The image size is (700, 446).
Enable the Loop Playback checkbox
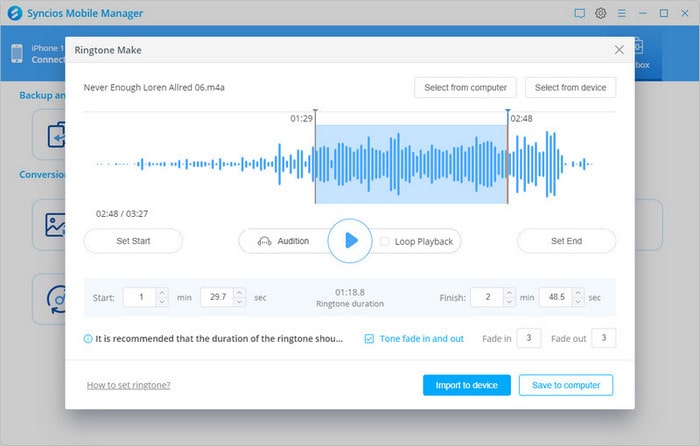384,242
